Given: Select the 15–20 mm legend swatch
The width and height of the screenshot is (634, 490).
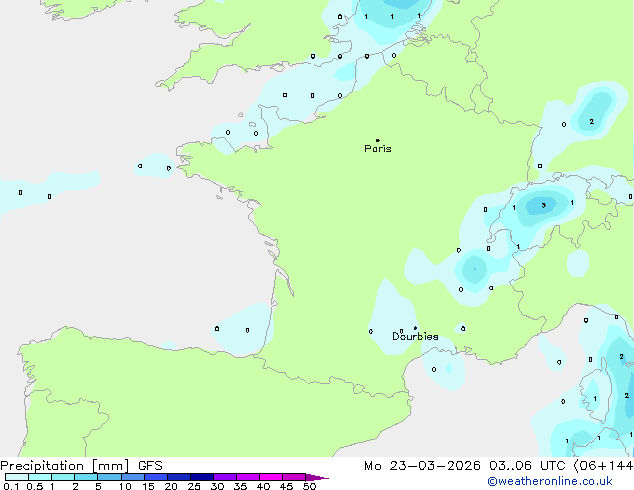Looking at the screenshot, I should [x=156, y=477].
